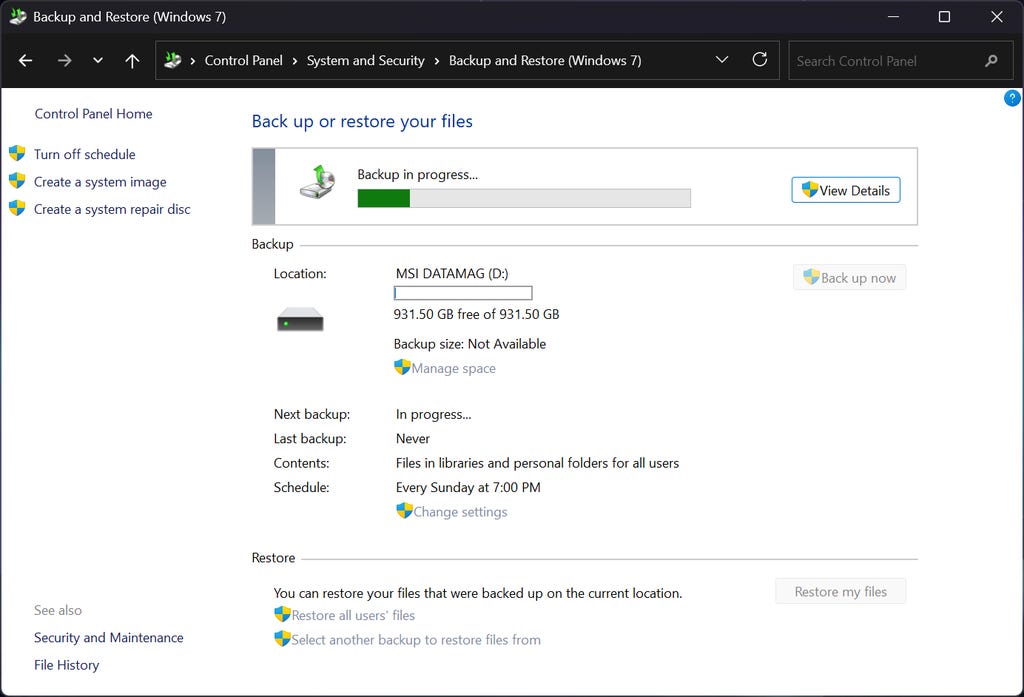Select System and Security in breadcrumb
This screenshot has width=1024, height=697.
[x=365, y=61]
